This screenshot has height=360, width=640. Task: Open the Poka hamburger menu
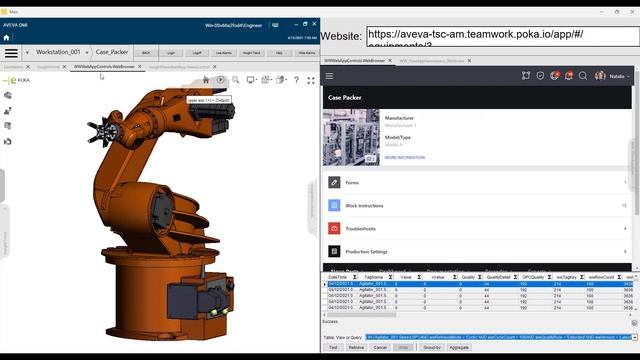pos(329,76)
